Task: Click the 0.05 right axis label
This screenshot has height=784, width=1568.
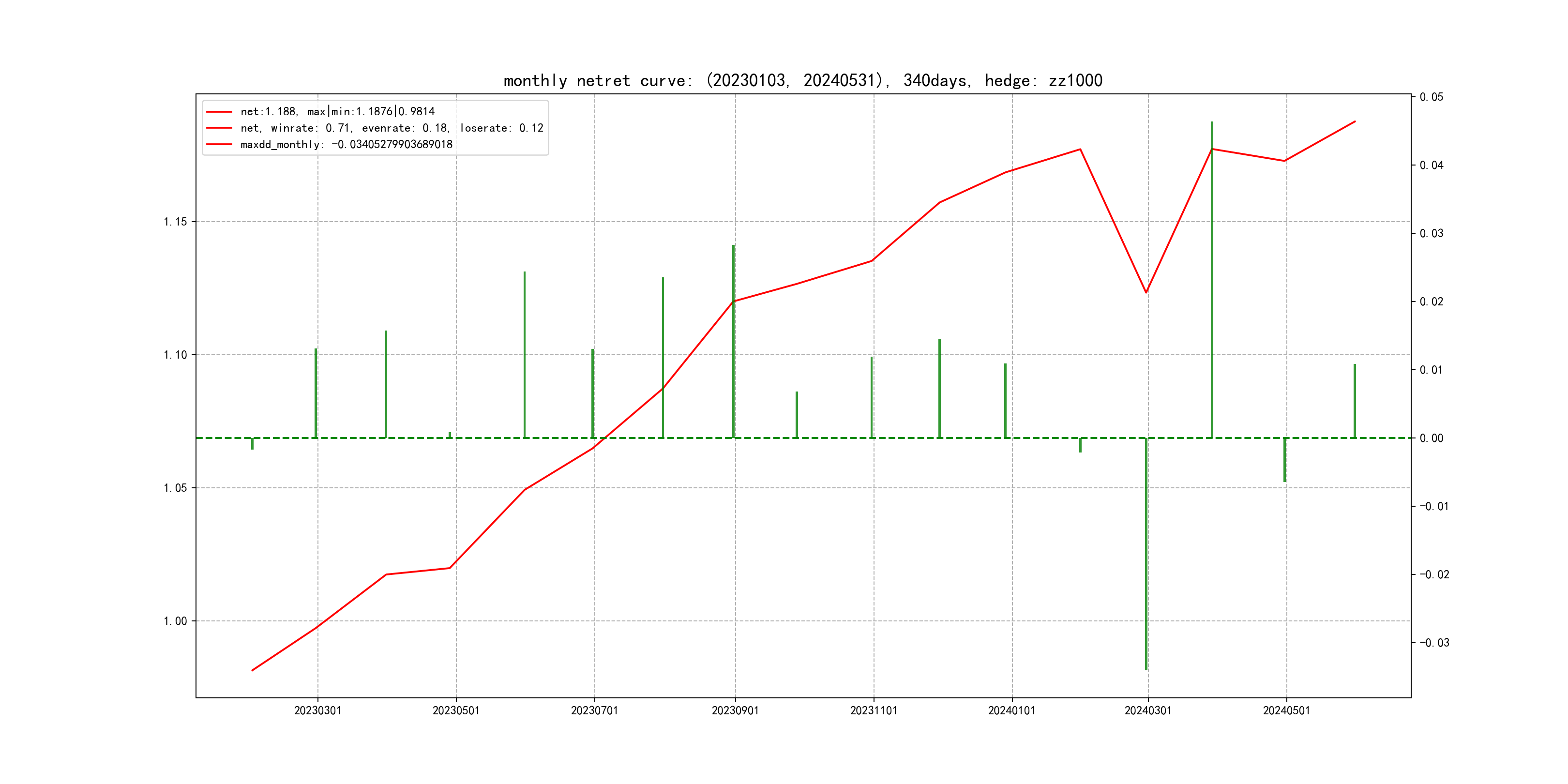Action: pos(1431,97)
